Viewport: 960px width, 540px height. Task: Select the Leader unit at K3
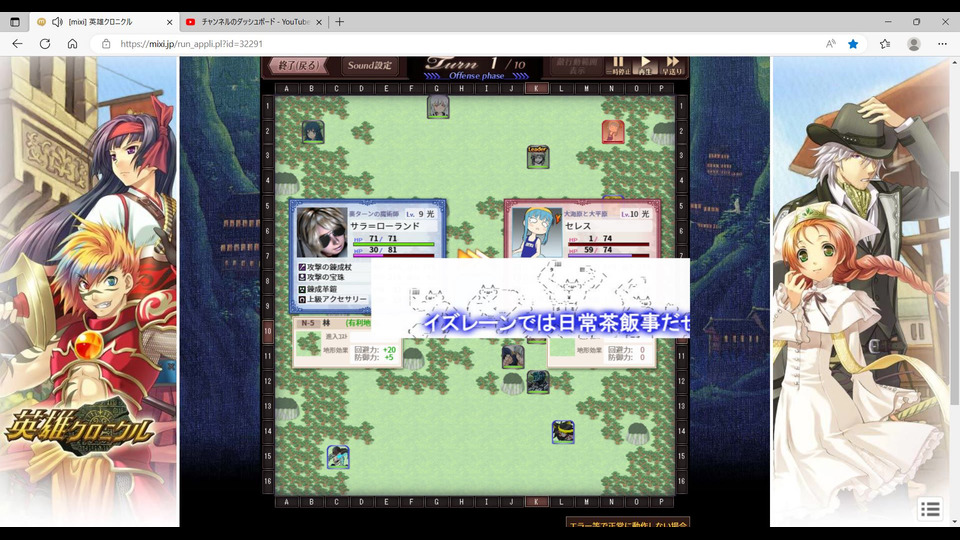coord(538,157)
